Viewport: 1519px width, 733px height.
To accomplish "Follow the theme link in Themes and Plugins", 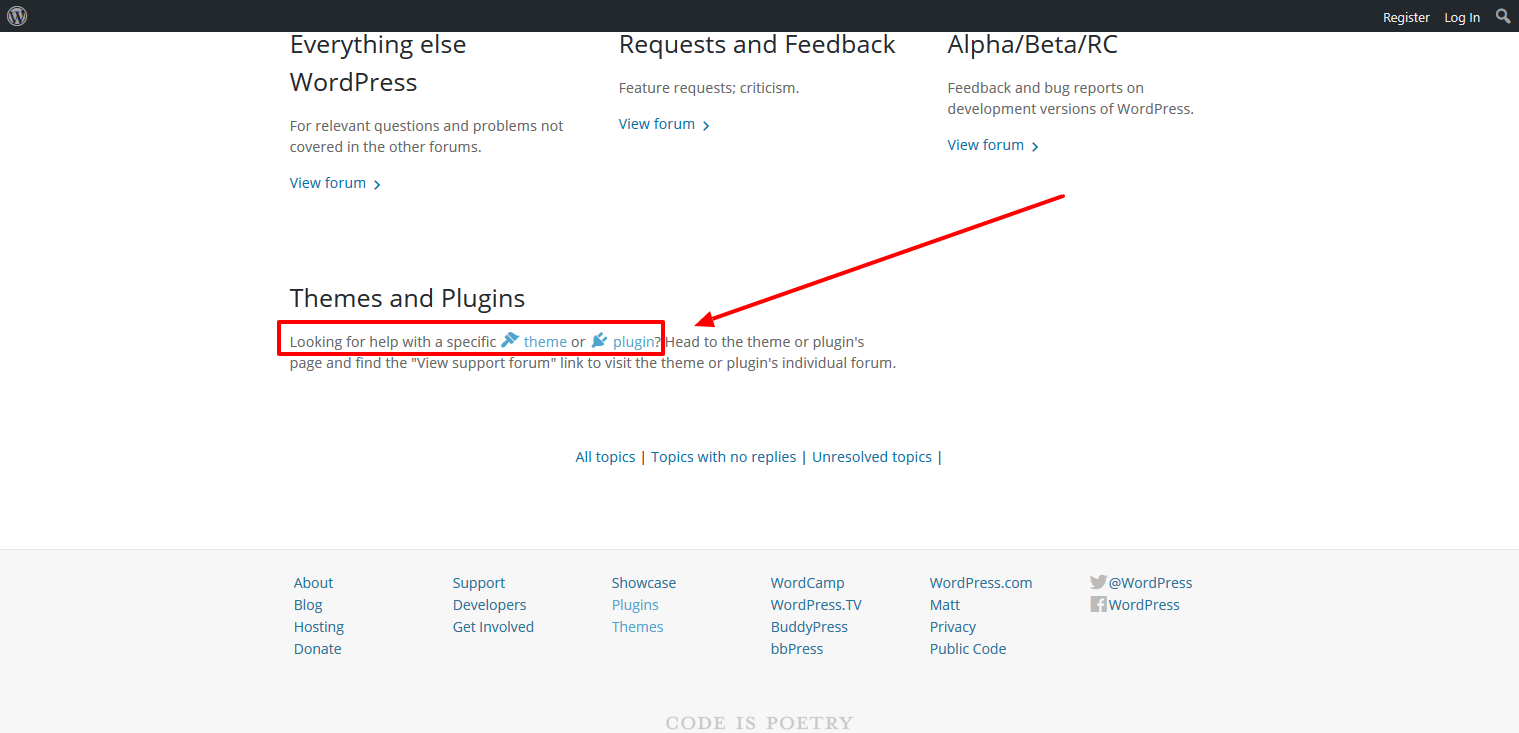I will coord(545,342).
